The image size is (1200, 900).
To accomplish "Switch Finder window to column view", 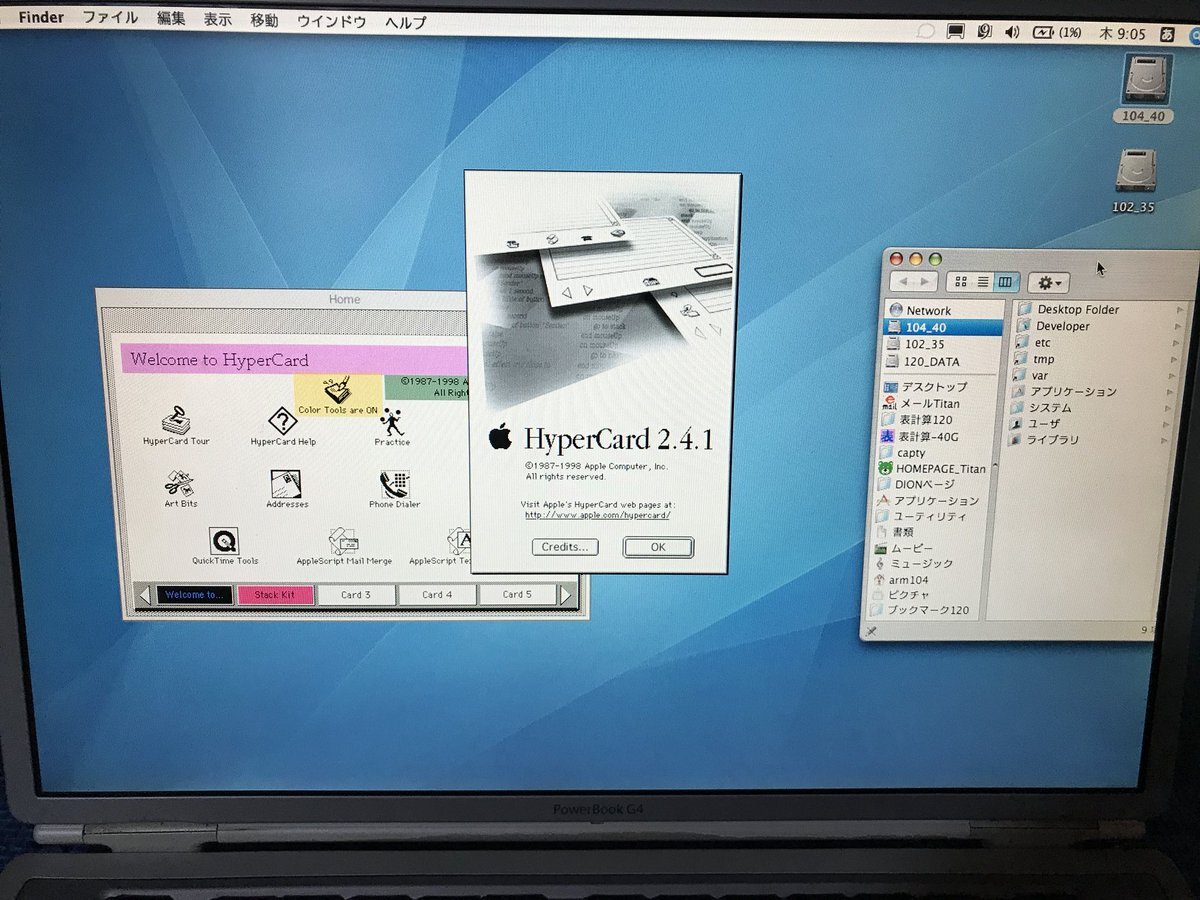I will pos(1008,283).
